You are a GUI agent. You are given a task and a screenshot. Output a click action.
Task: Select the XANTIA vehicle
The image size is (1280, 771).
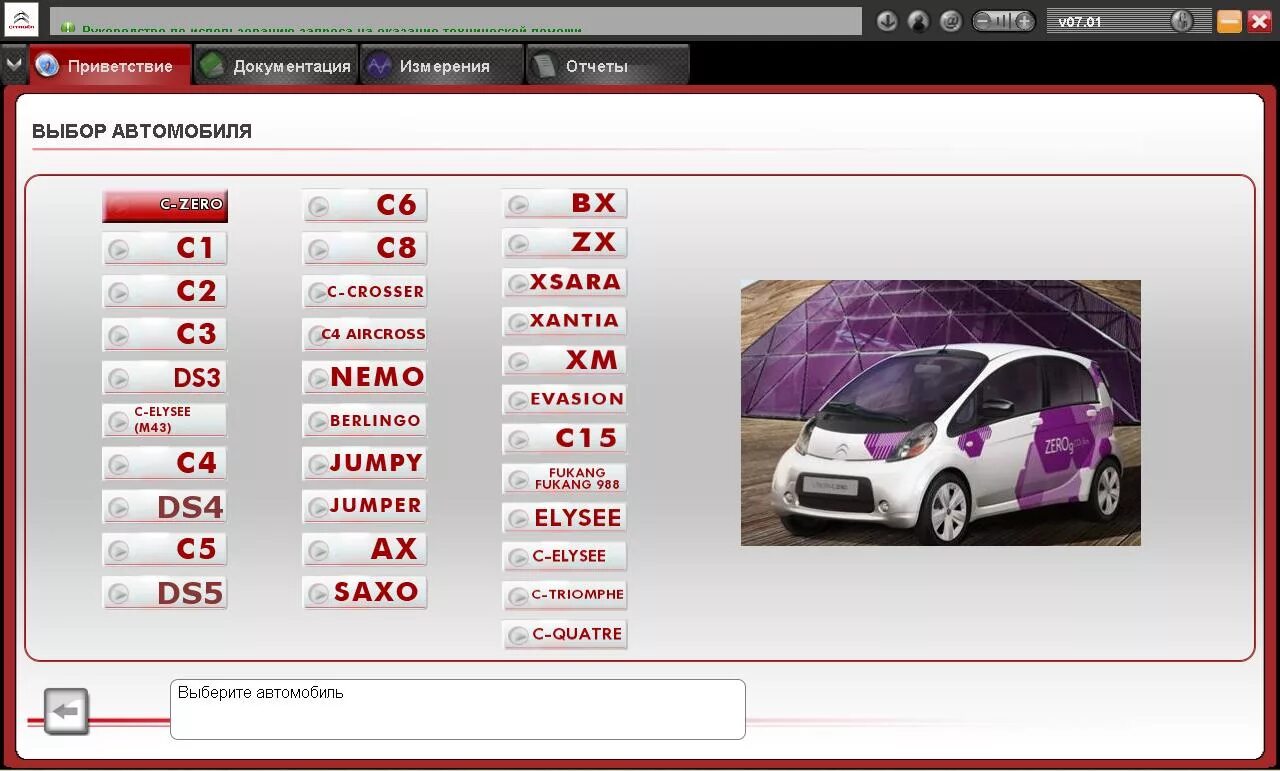tap(565, 321)
